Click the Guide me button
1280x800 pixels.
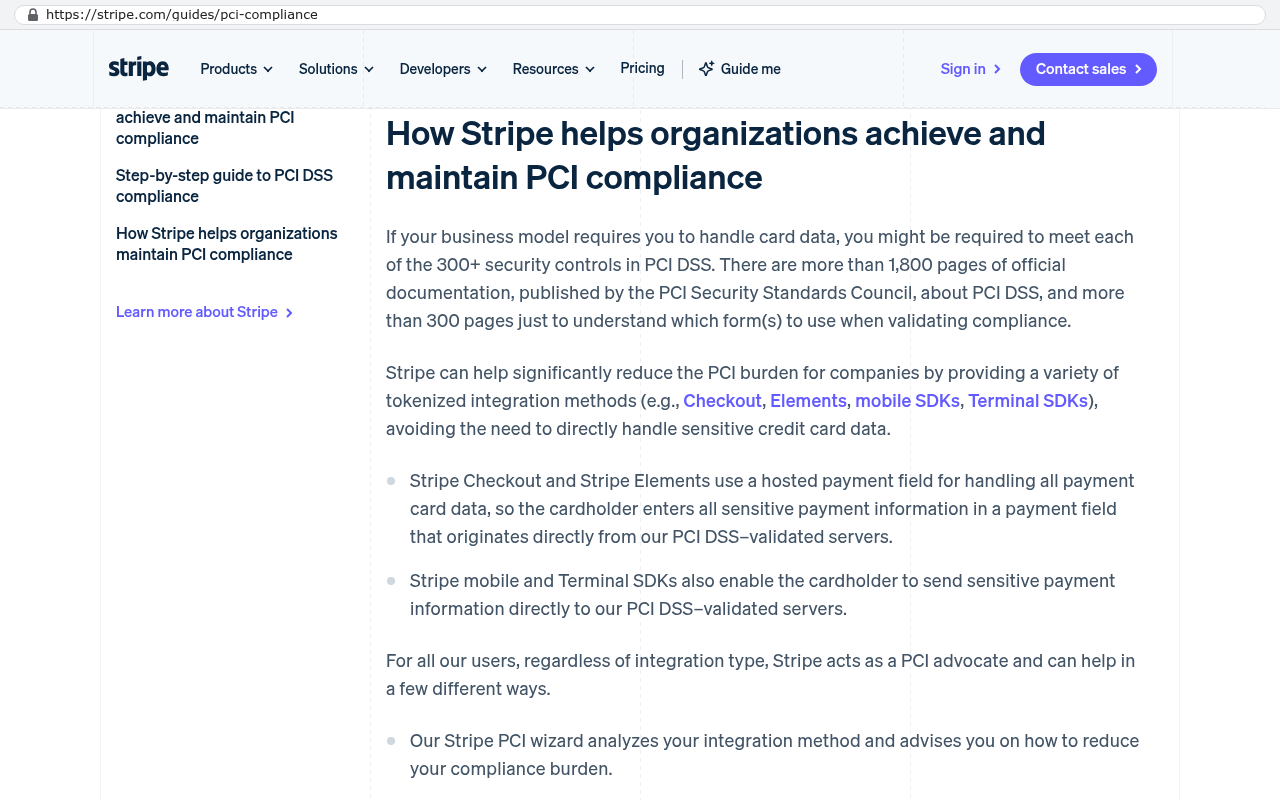[739, 69]
